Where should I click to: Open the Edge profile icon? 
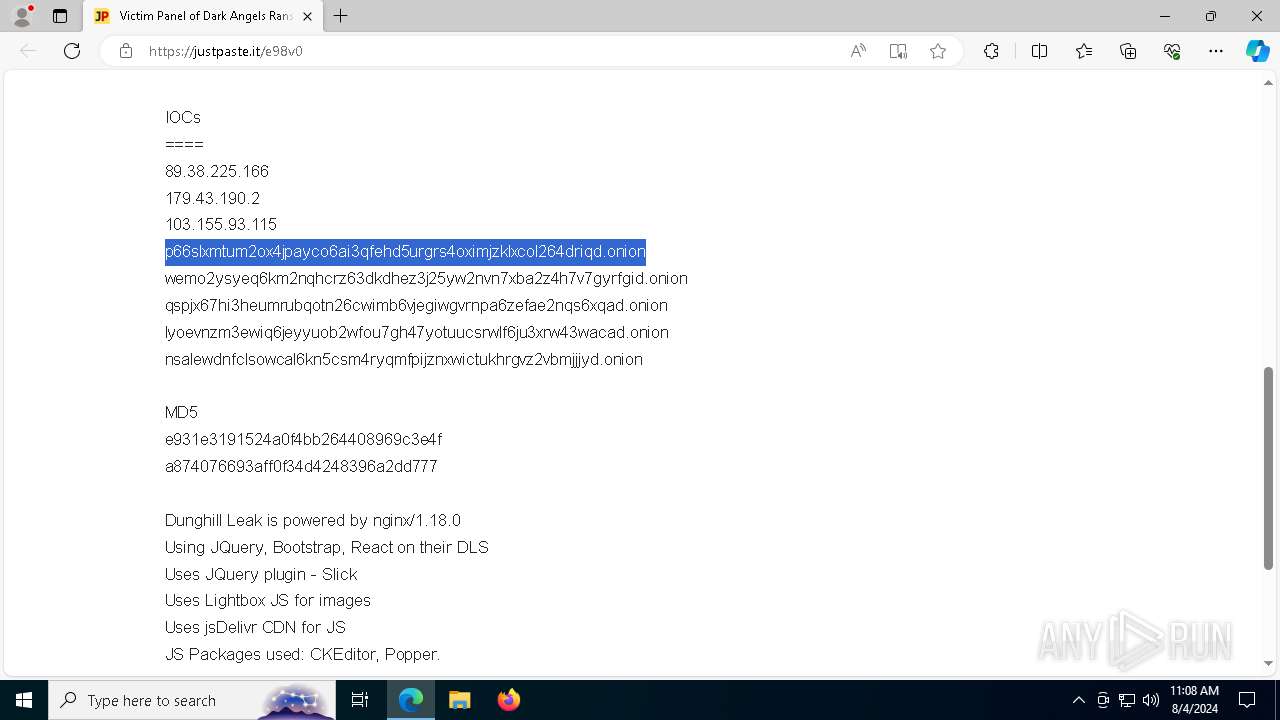[x=22, y=16]
